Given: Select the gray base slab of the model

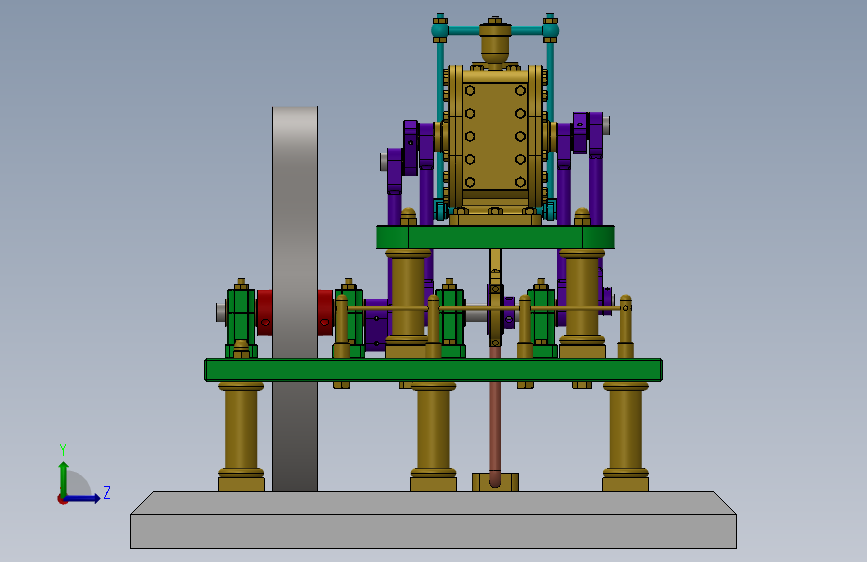Looking at the screenshot, I should [433, 520].
